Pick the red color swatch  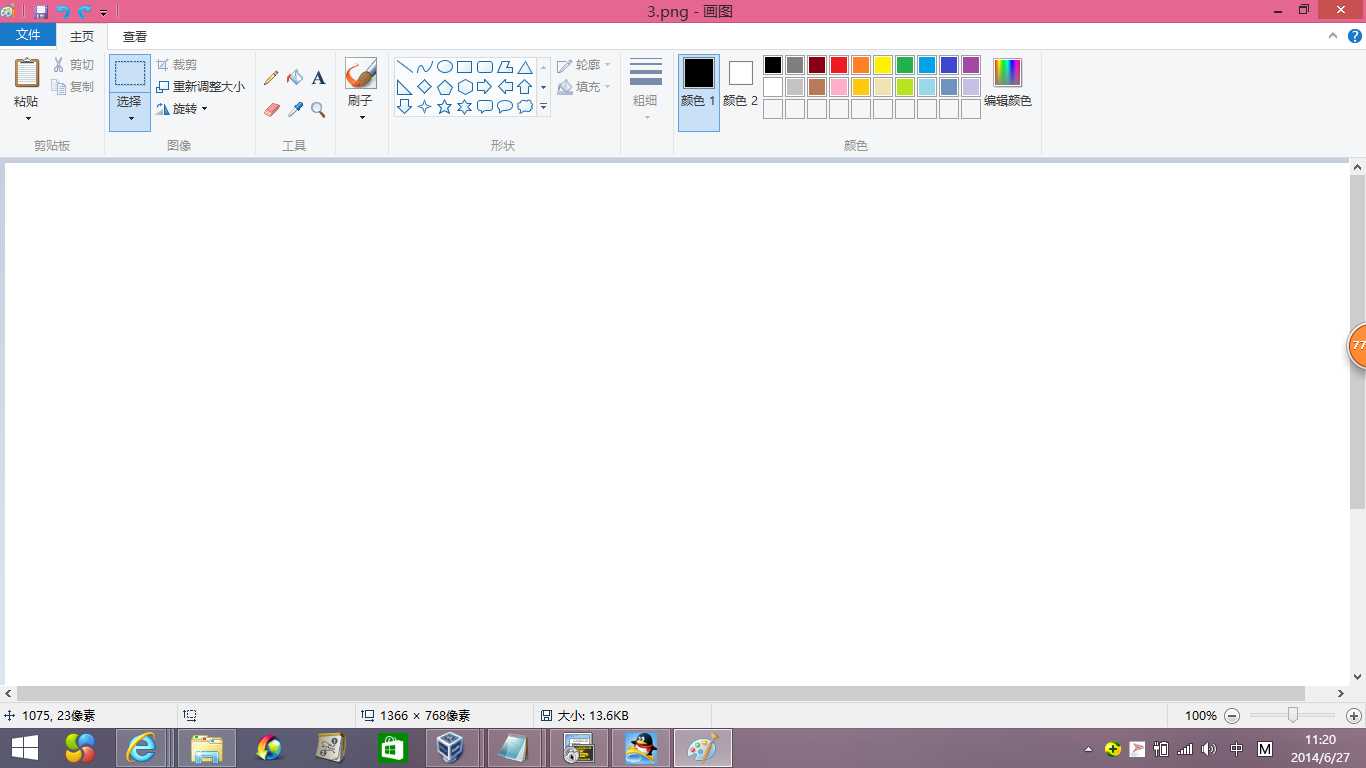coord(839,65)
